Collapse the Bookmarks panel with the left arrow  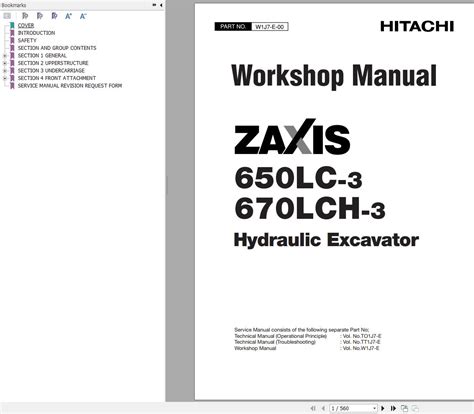point(161,5)
